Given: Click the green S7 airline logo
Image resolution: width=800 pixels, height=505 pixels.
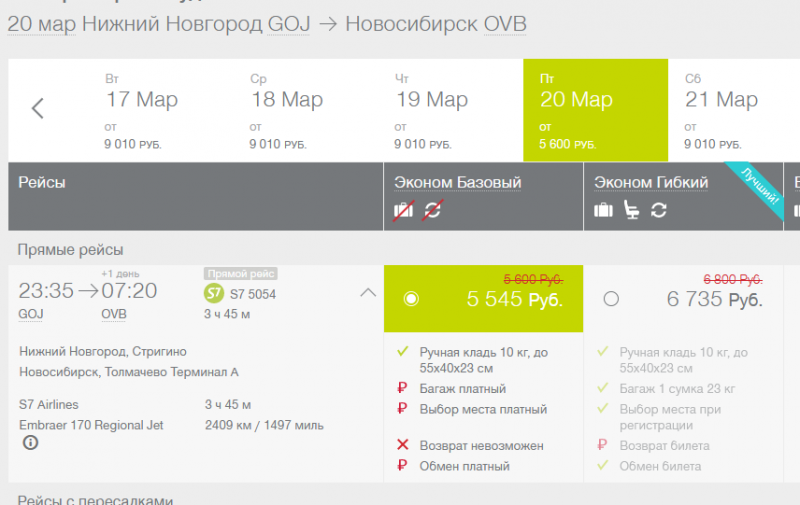Looking at the screenshot, I should click(x=213, y=293).
